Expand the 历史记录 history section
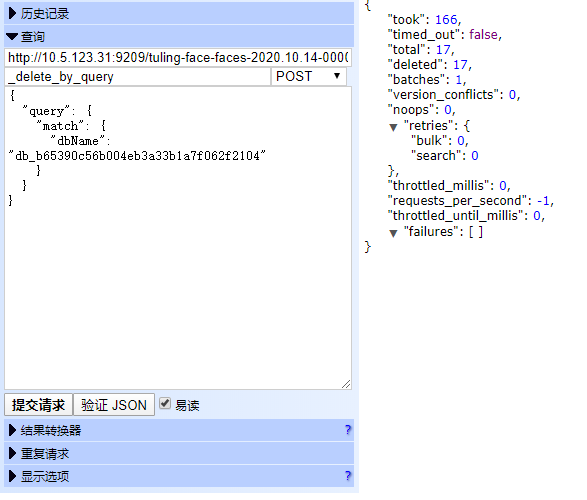The width and height of the screenshot is (587, 500). 179,13
